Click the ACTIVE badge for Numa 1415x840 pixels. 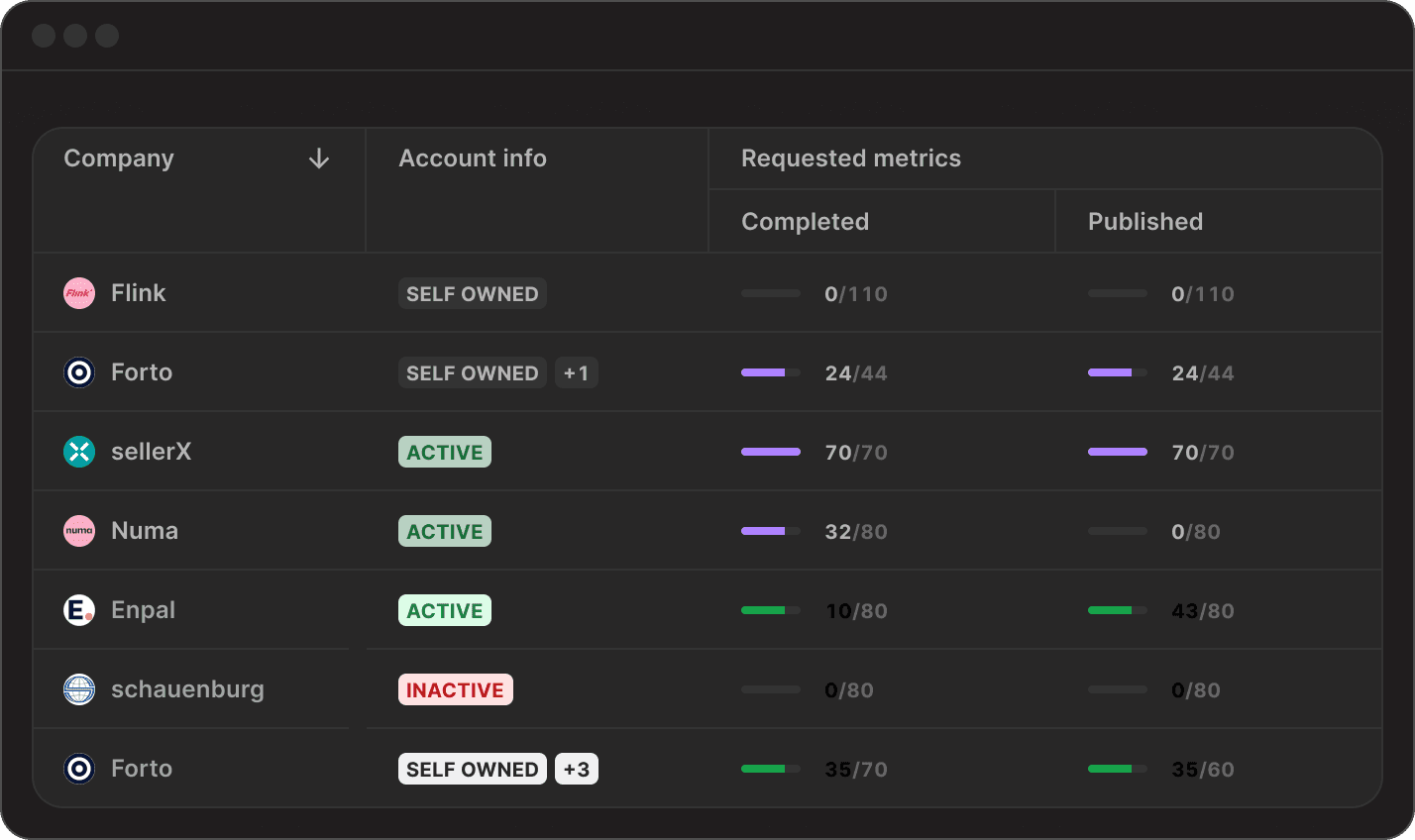click(x=445, y=531)
